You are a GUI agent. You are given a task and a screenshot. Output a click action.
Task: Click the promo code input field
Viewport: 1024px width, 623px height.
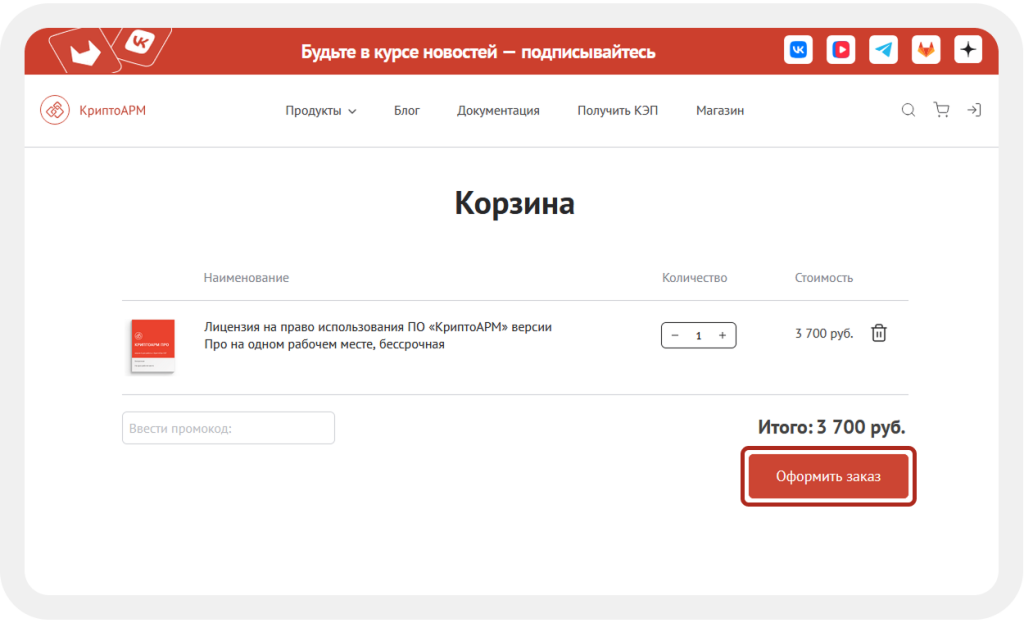[228, 427]
